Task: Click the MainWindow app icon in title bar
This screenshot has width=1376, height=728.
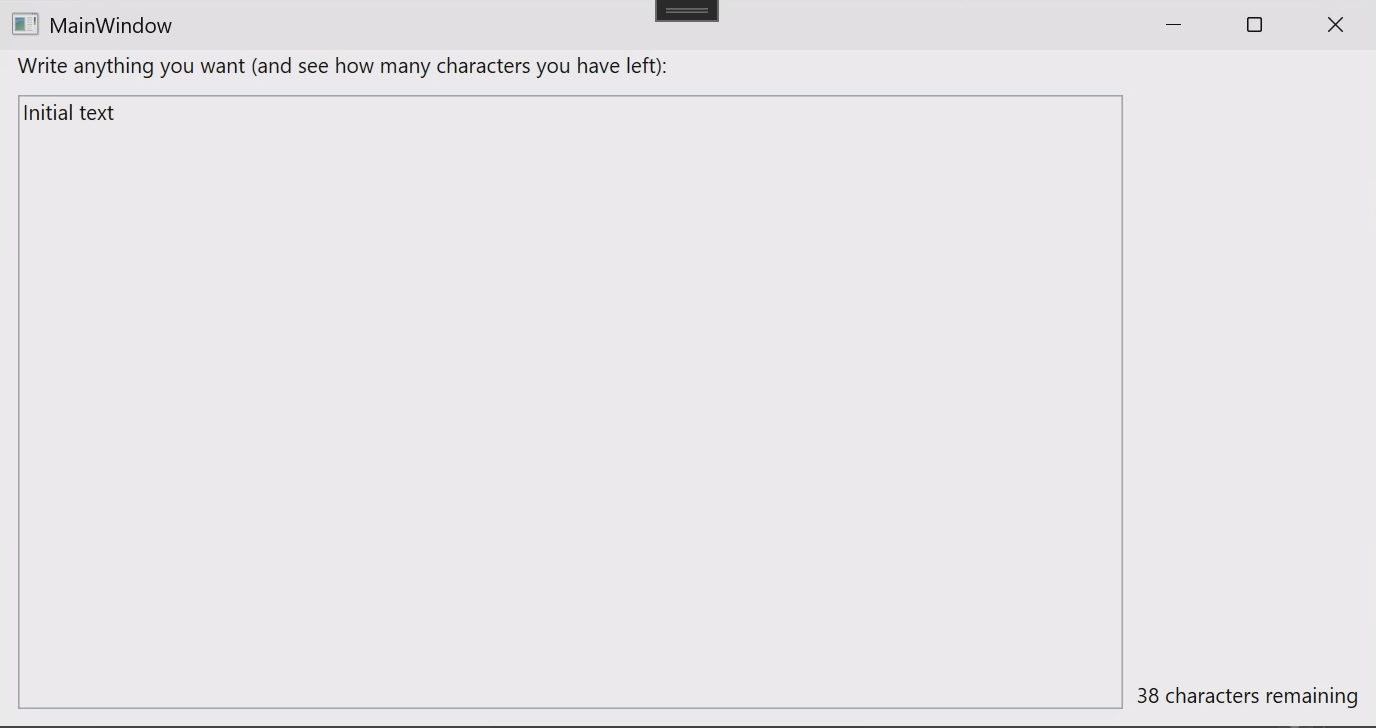Action: (x=25, y=25)
